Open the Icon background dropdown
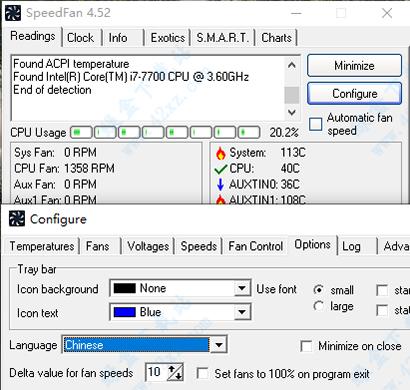This screenshot has width=410, height=390. click(242, 288)
